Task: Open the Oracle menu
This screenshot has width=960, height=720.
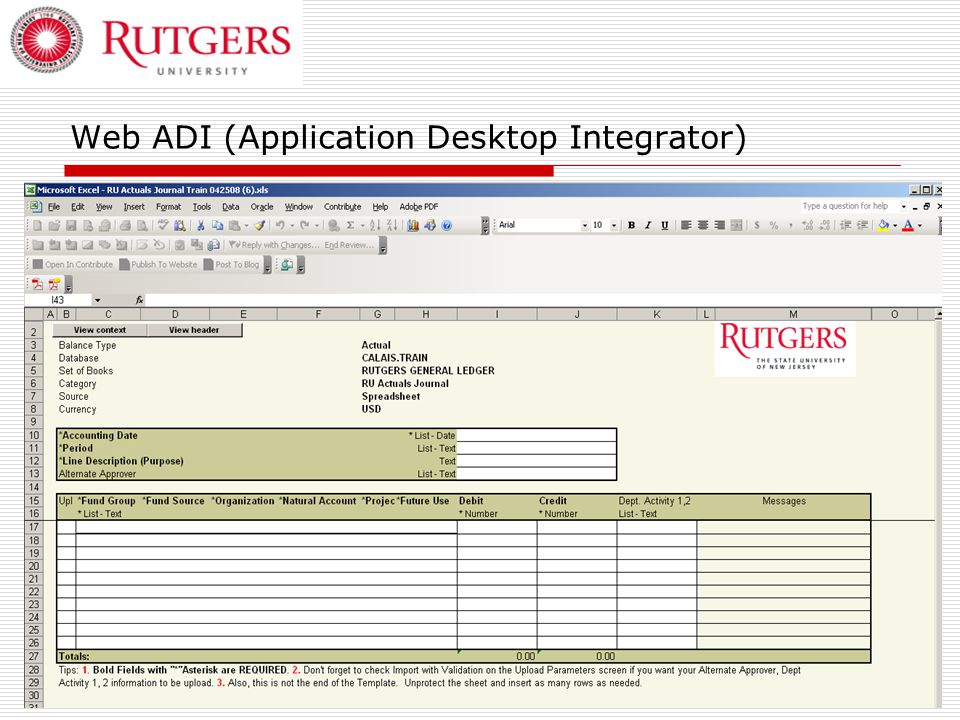Action: tap(261, 207)
